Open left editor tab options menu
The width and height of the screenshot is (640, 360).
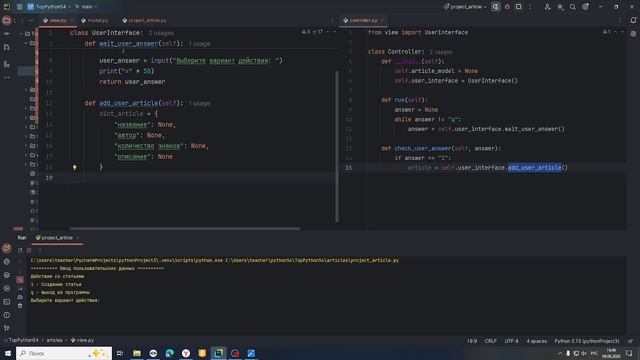click(x=332, y=20)
